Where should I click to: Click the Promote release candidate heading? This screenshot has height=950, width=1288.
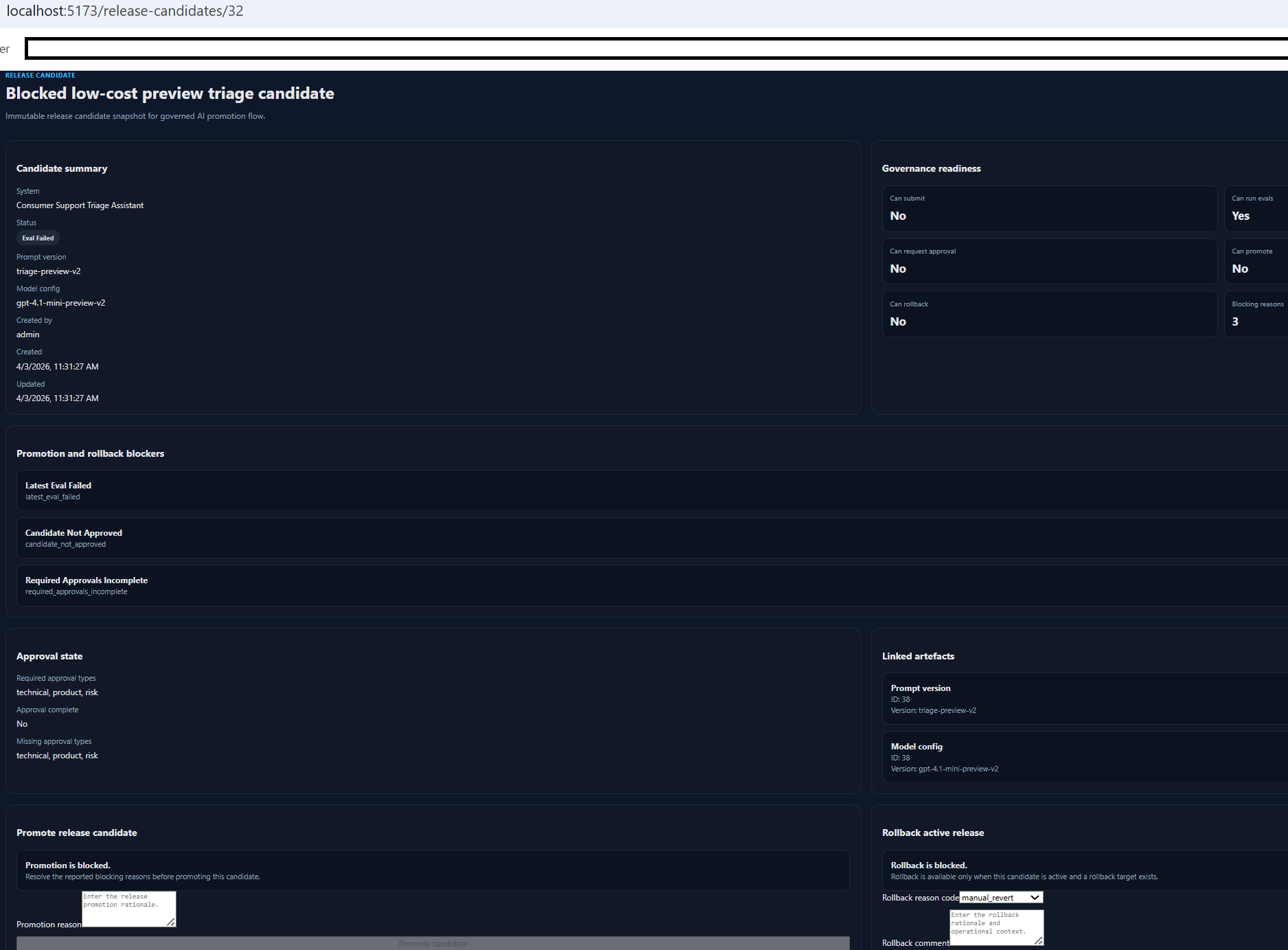coord(77,833)
